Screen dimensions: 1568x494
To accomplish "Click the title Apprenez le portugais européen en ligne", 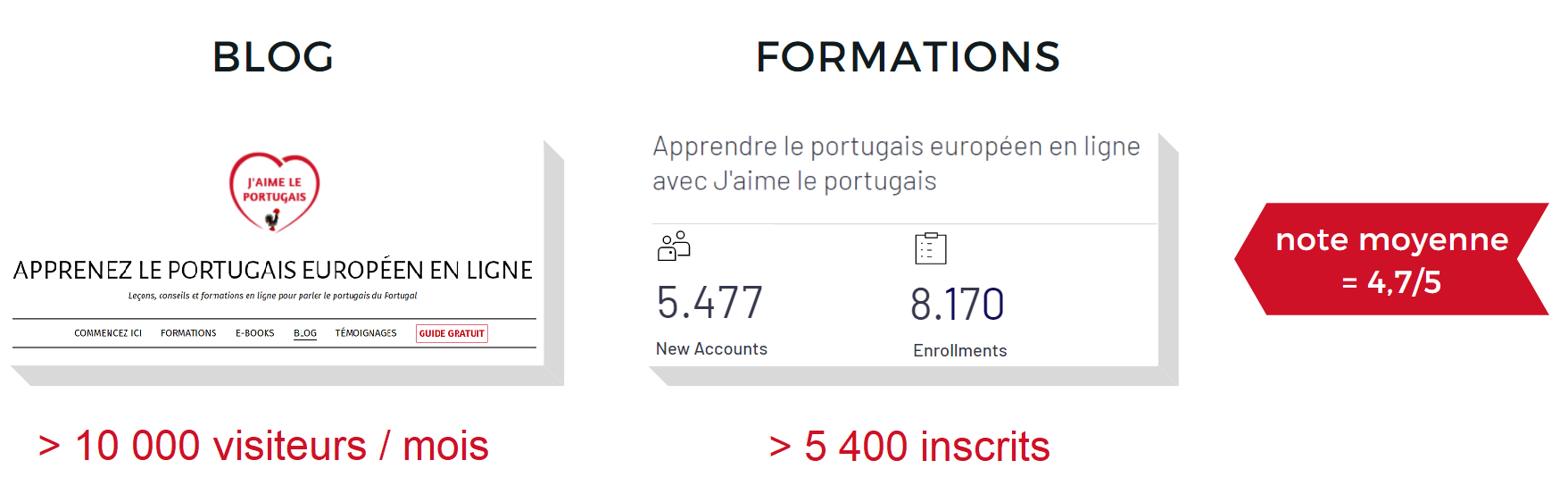I will point(273,270).
